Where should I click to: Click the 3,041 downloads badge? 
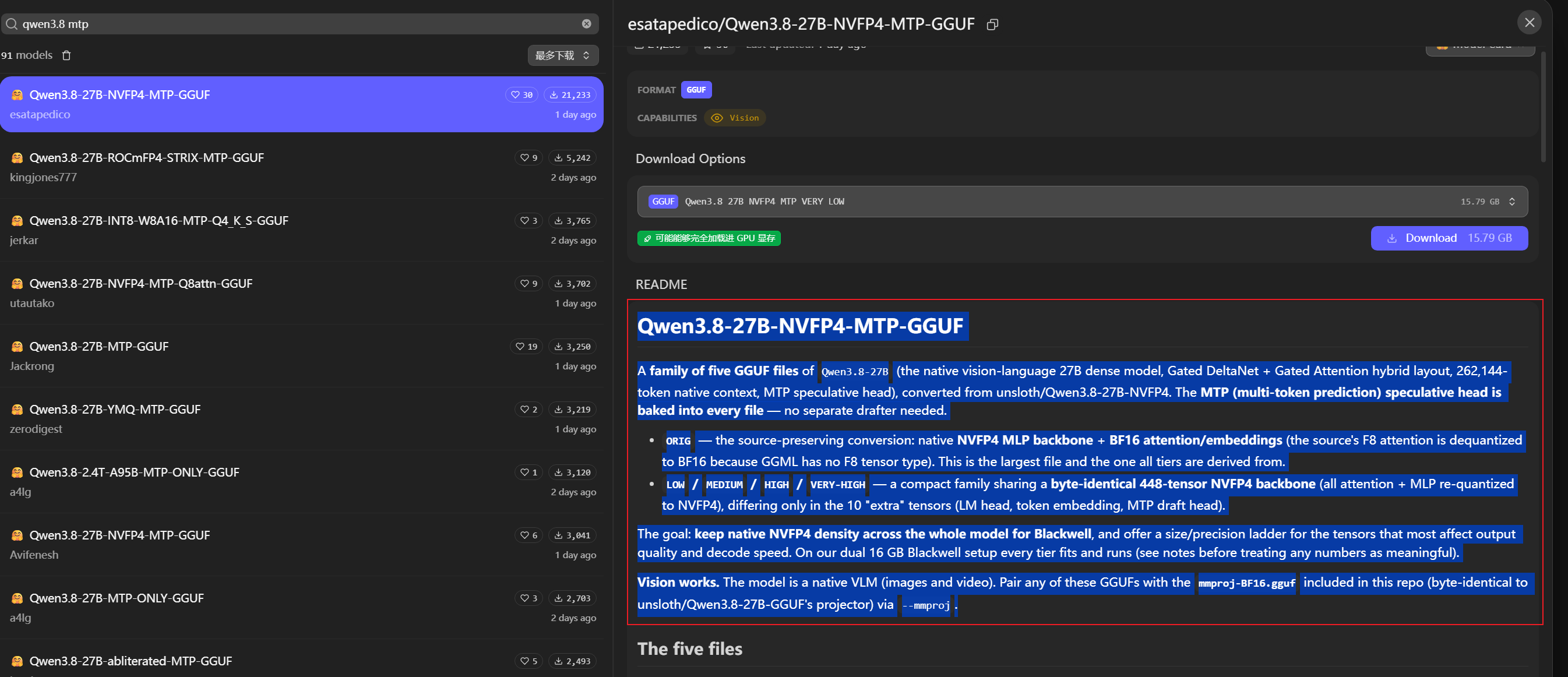click(572, 535)
